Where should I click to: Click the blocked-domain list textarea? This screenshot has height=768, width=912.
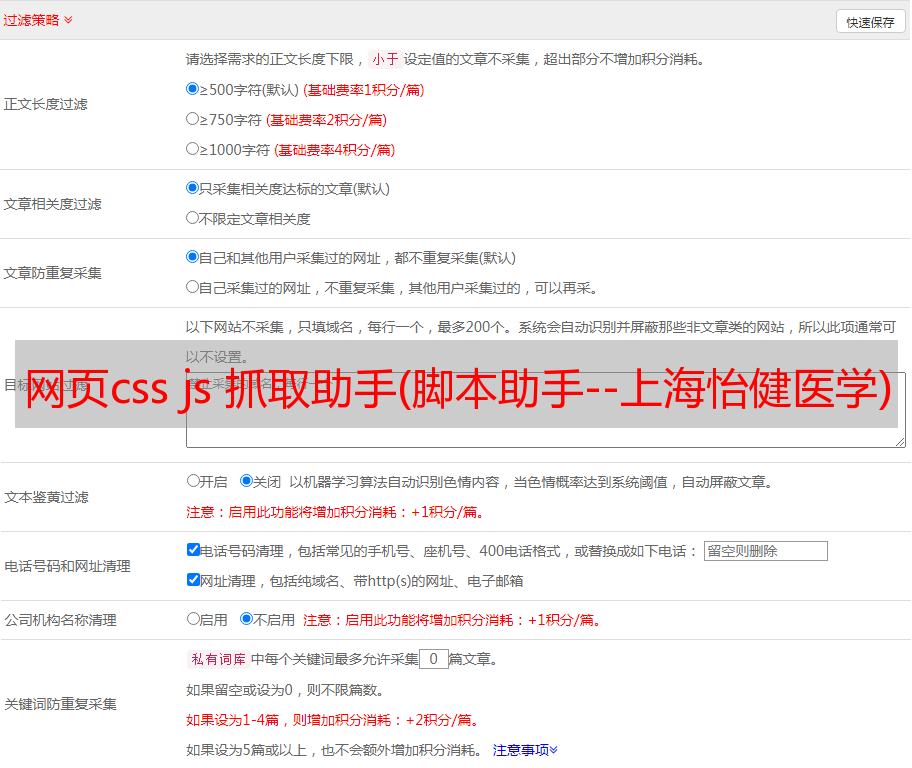[546, 410]
